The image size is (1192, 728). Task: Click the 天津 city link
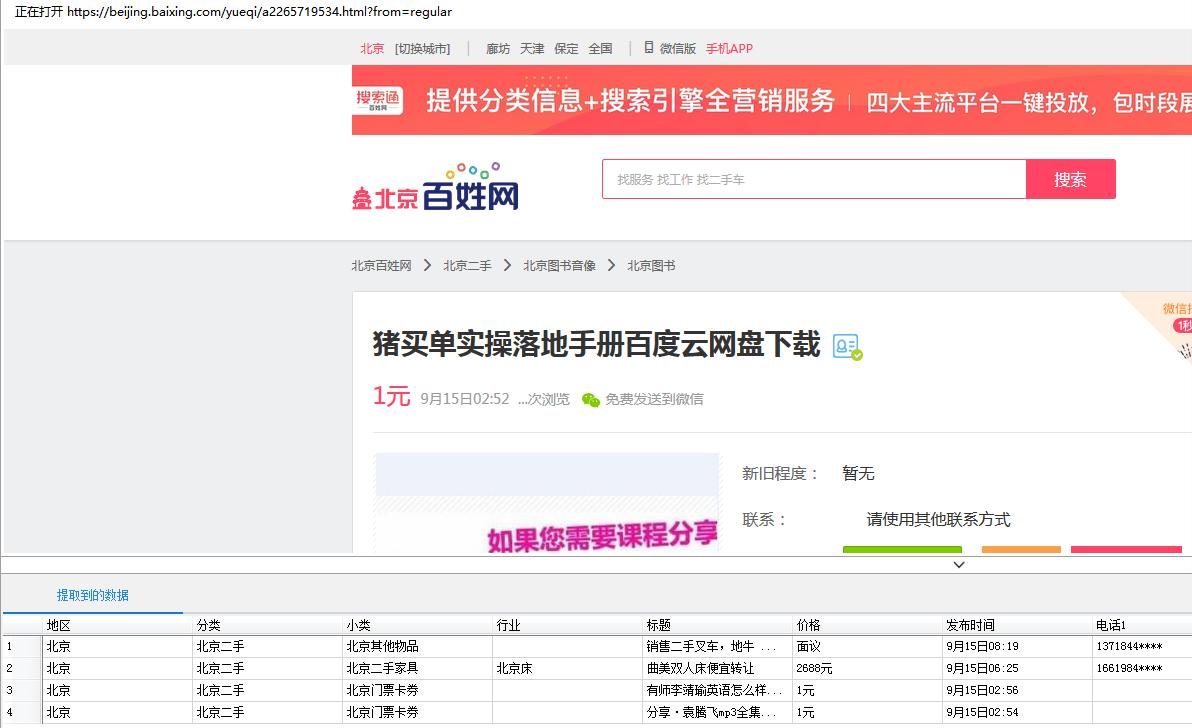click(x=532, y=47)
